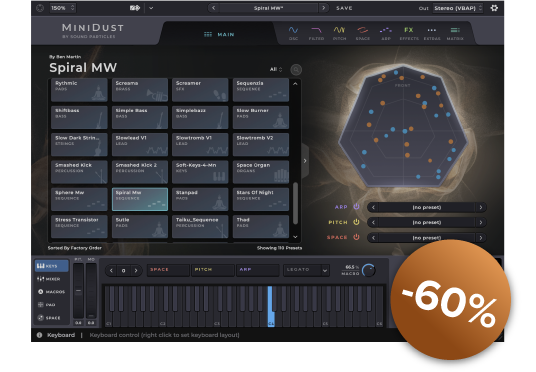
Task: Select the Screamer SFX preset
Action: (200, 90)
